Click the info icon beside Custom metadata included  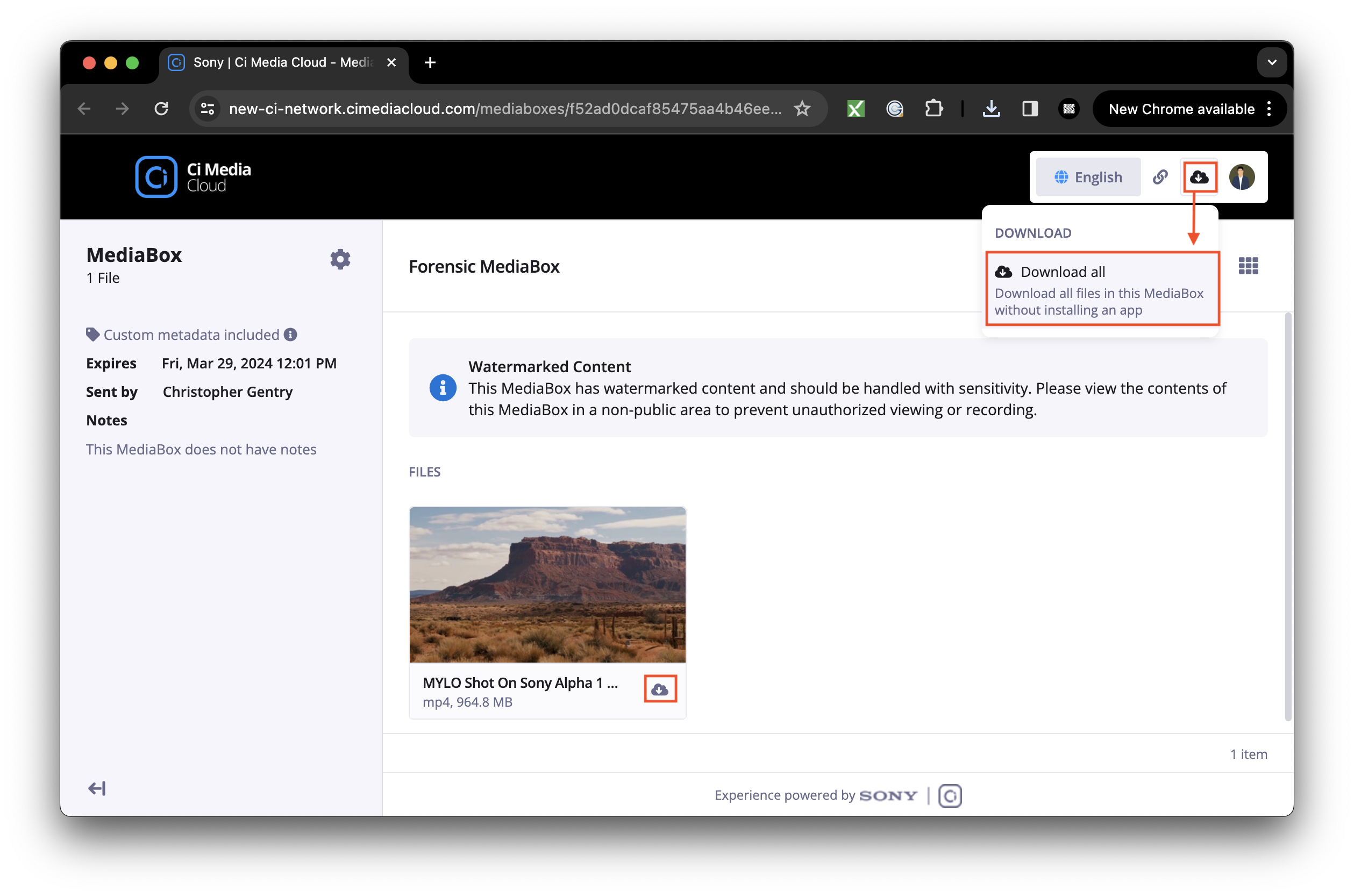click(x=291, y=335)
